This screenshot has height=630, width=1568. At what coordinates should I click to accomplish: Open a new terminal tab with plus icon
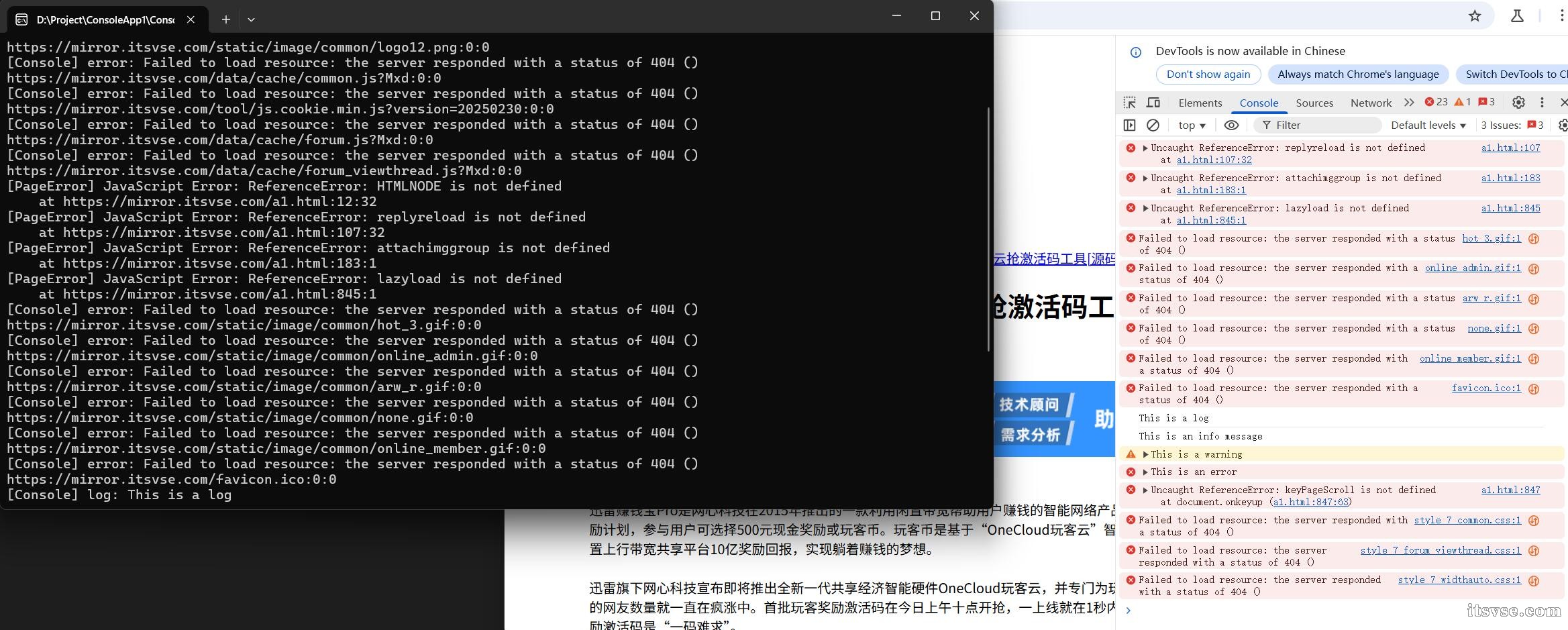tap(226, 19)
